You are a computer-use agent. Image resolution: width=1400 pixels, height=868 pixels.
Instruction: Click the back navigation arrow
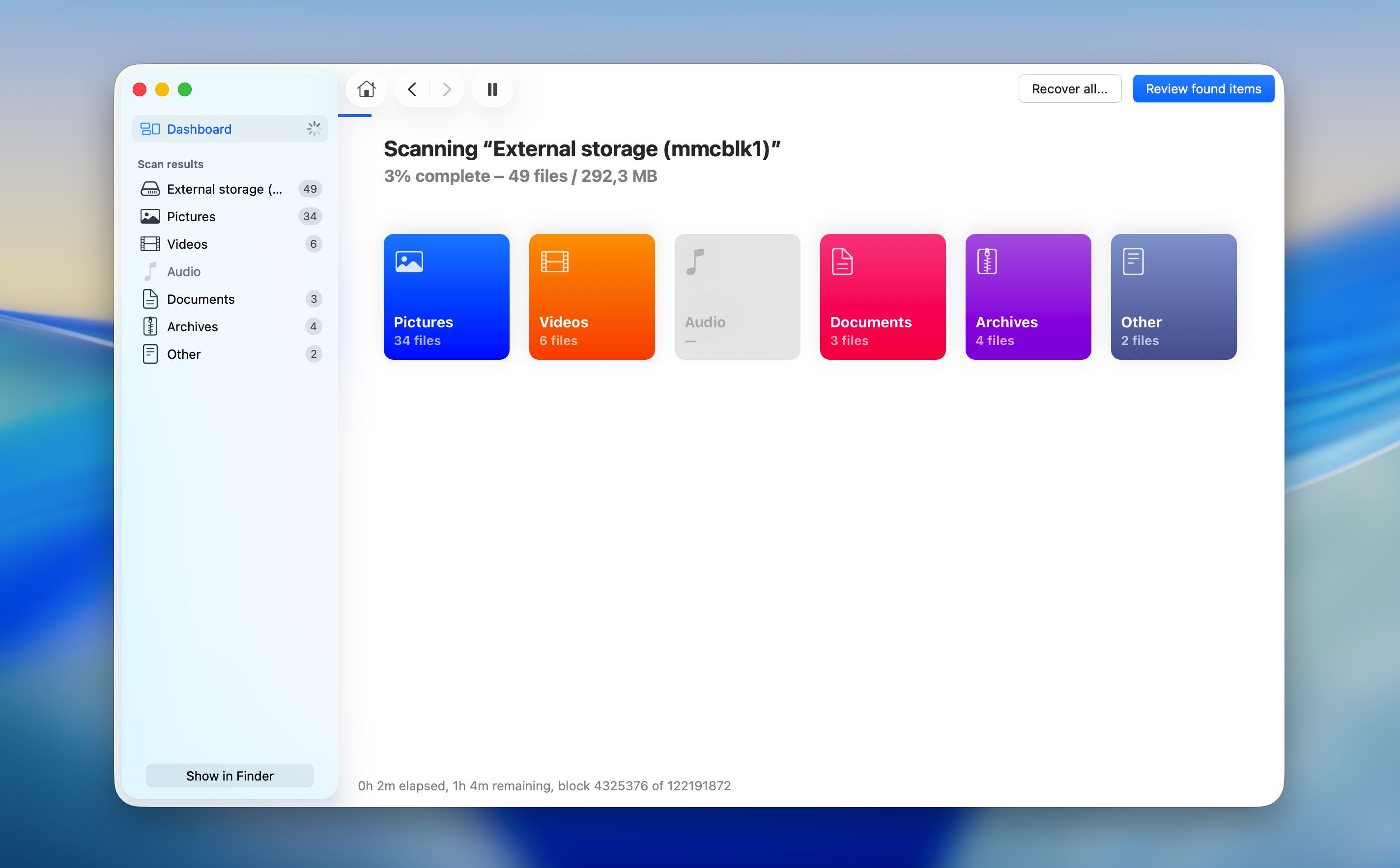(412, 89)
